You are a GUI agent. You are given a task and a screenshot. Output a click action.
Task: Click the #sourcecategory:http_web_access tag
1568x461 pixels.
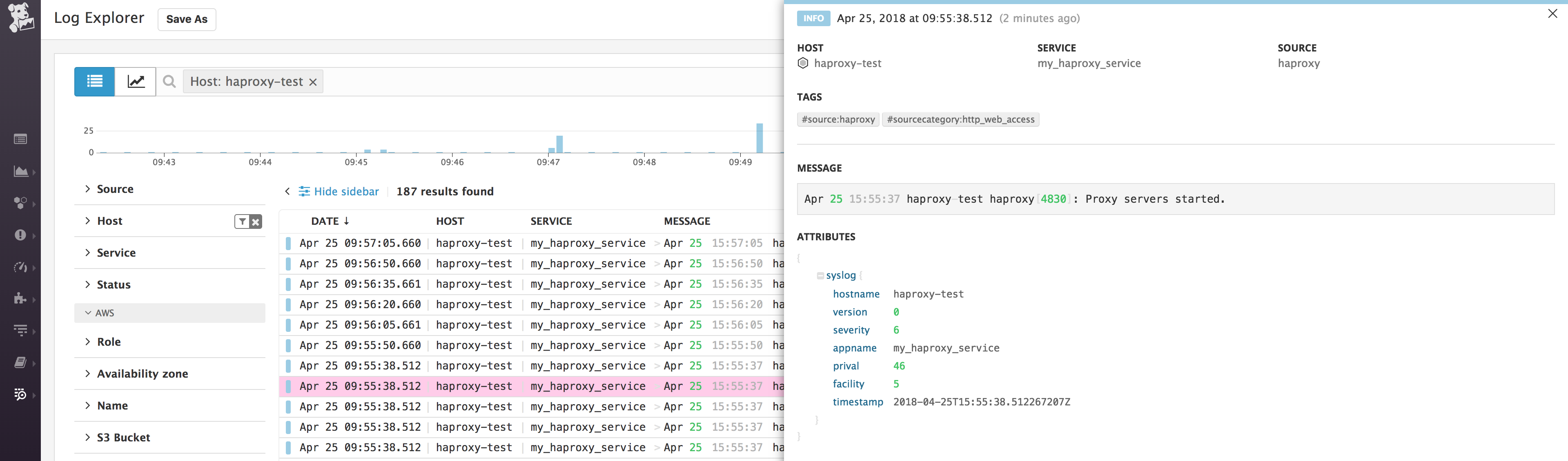(960, 119)
